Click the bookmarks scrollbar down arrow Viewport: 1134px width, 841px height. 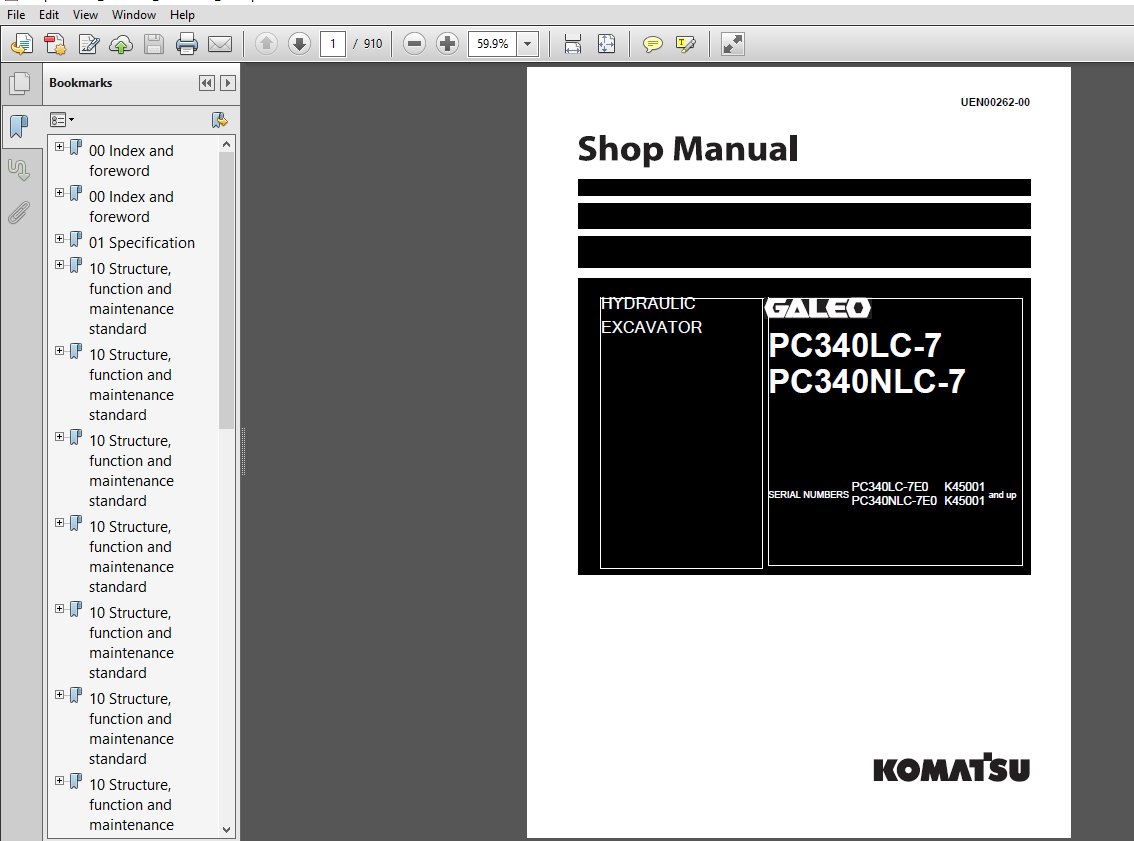tap(226, 829)
